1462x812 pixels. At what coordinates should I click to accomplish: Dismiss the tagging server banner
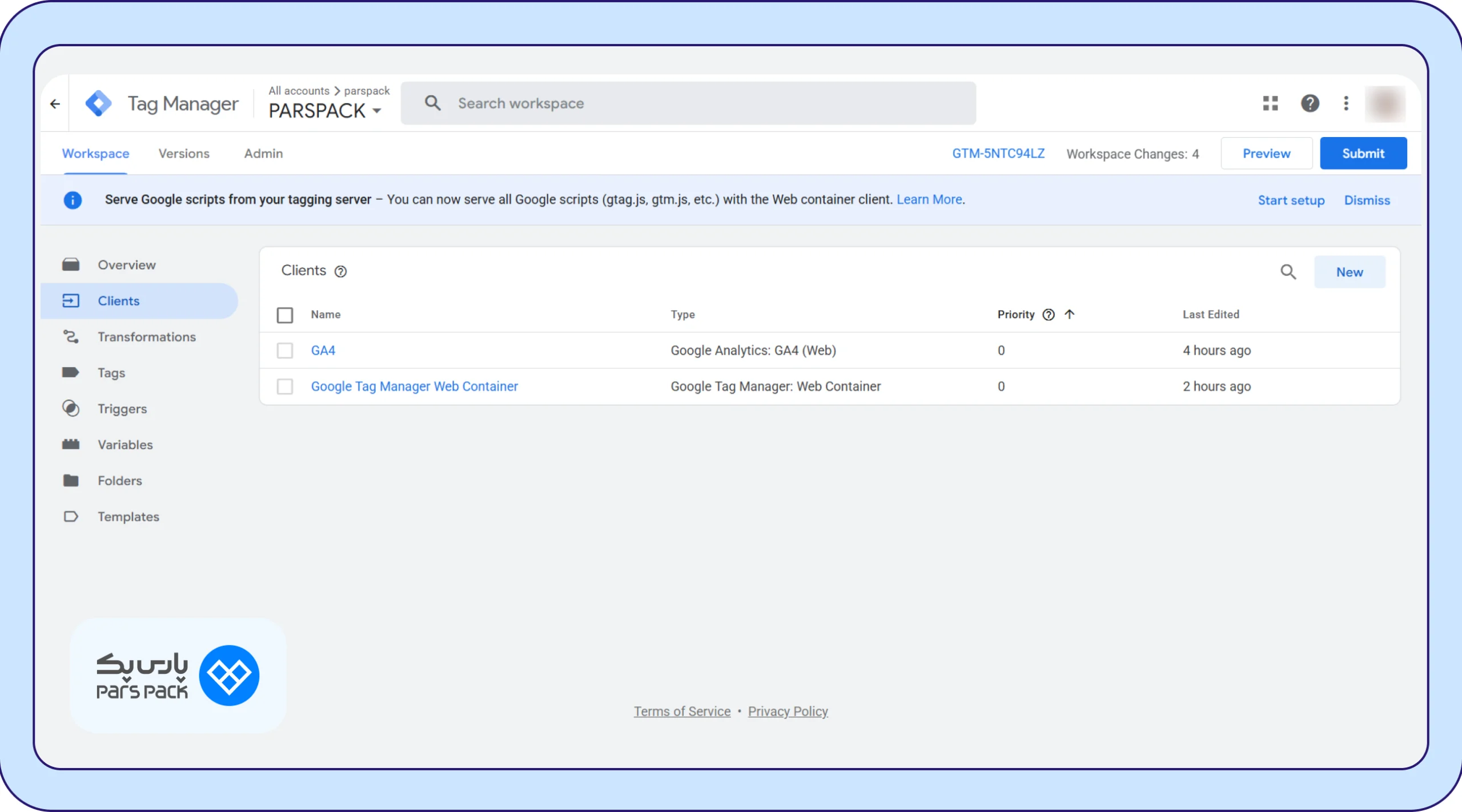(x=1367, y=200)
